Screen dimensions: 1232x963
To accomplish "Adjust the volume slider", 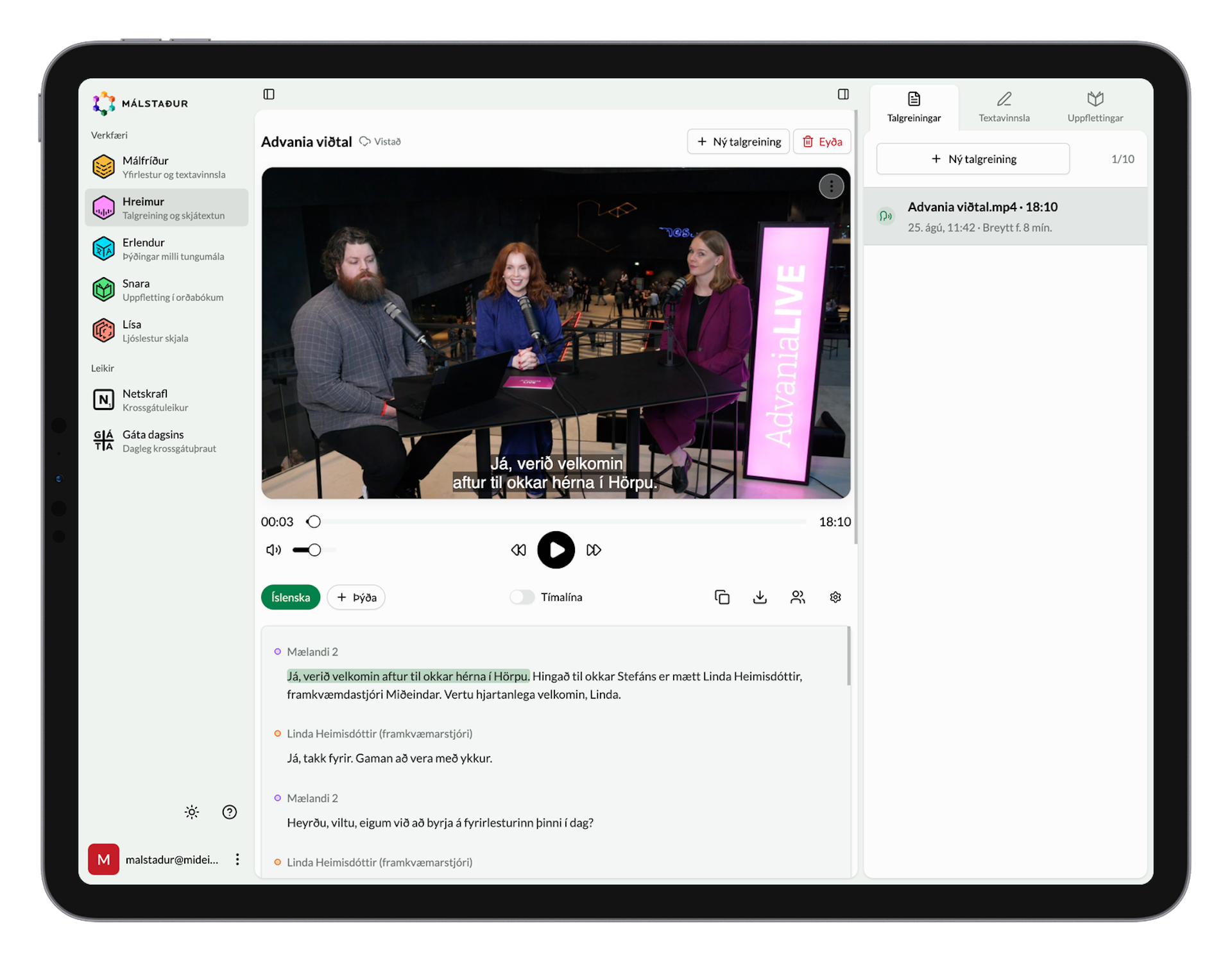I will (314, 550).
